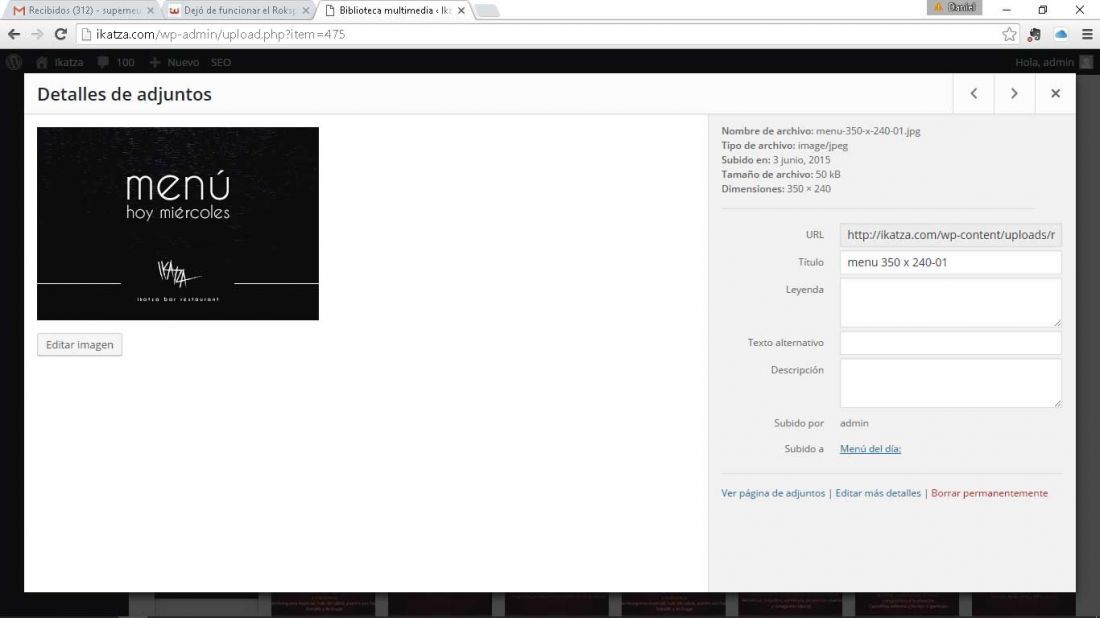Close the Biblioteca multimedia tab
Viewport: 1100px width, 618px height.
point(461,11)
